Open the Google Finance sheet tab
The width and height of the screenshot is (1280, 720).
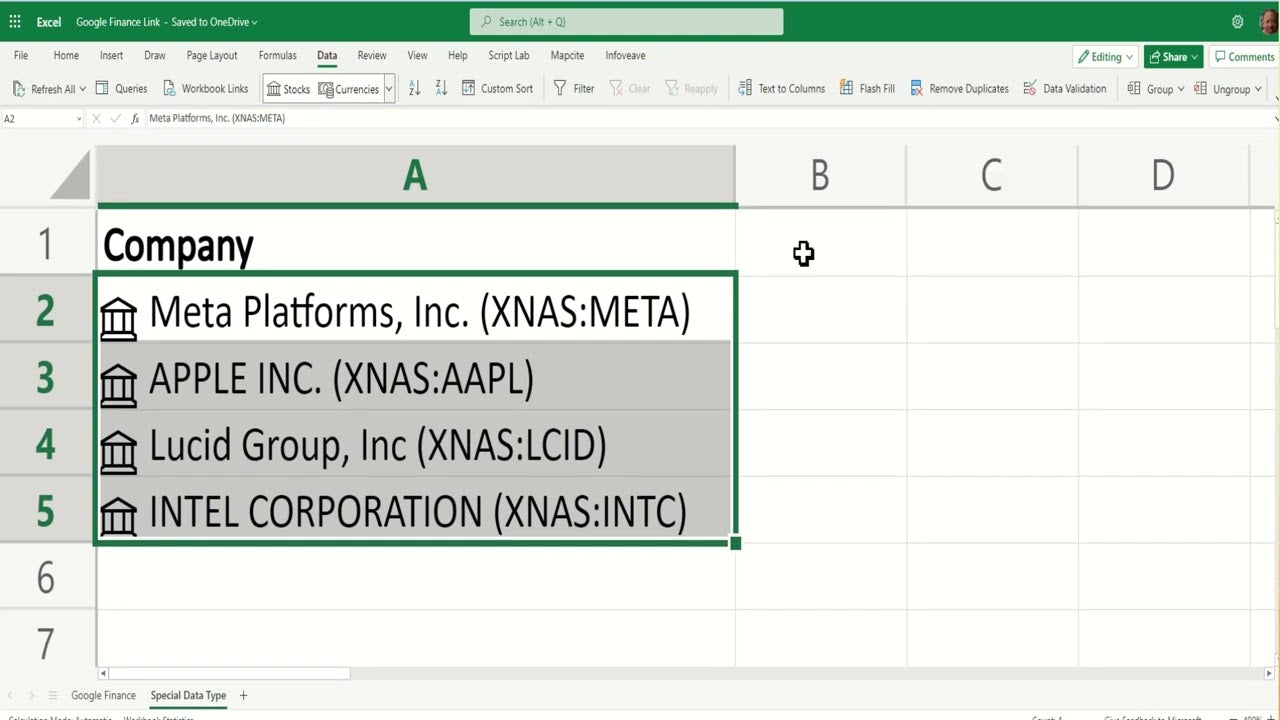pos(103,695)
